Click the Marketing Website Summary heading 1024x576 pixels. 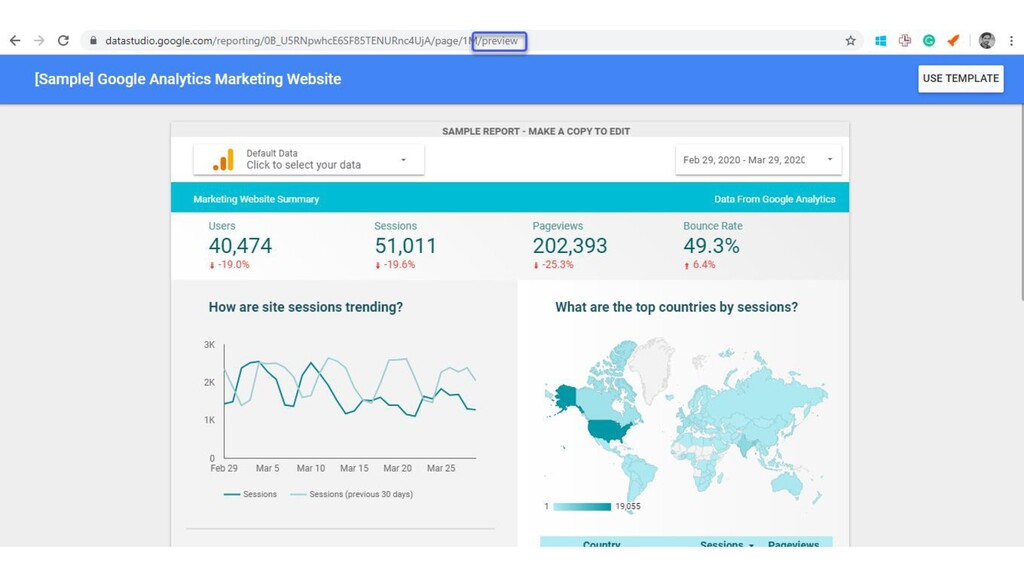pos(256,199)
